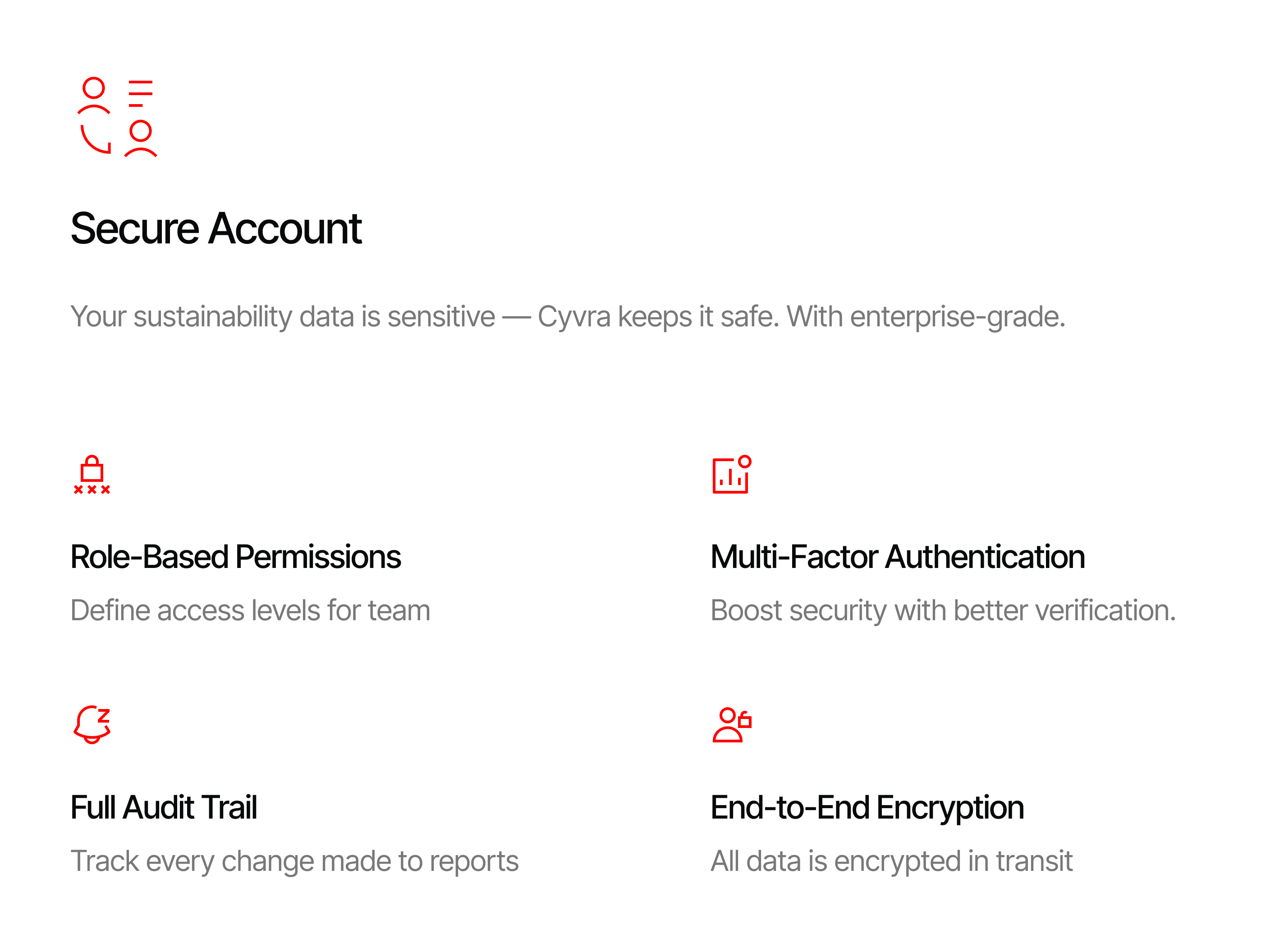Click the curved arrow in the account icon
This screenshot has height=952, width=1284.
95,140
